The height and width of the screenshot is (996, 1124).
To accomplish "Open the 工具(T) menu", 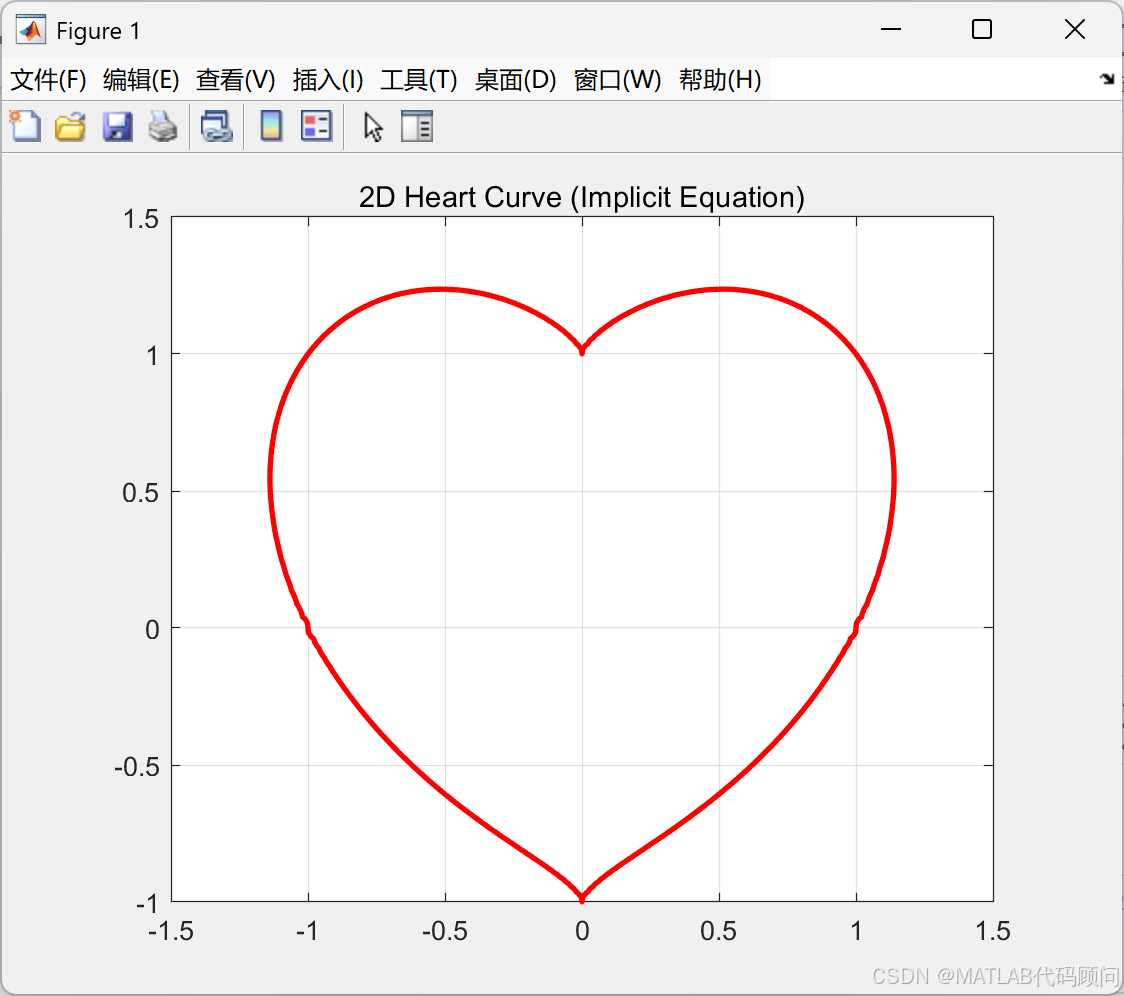I will (x=419, y=80).
